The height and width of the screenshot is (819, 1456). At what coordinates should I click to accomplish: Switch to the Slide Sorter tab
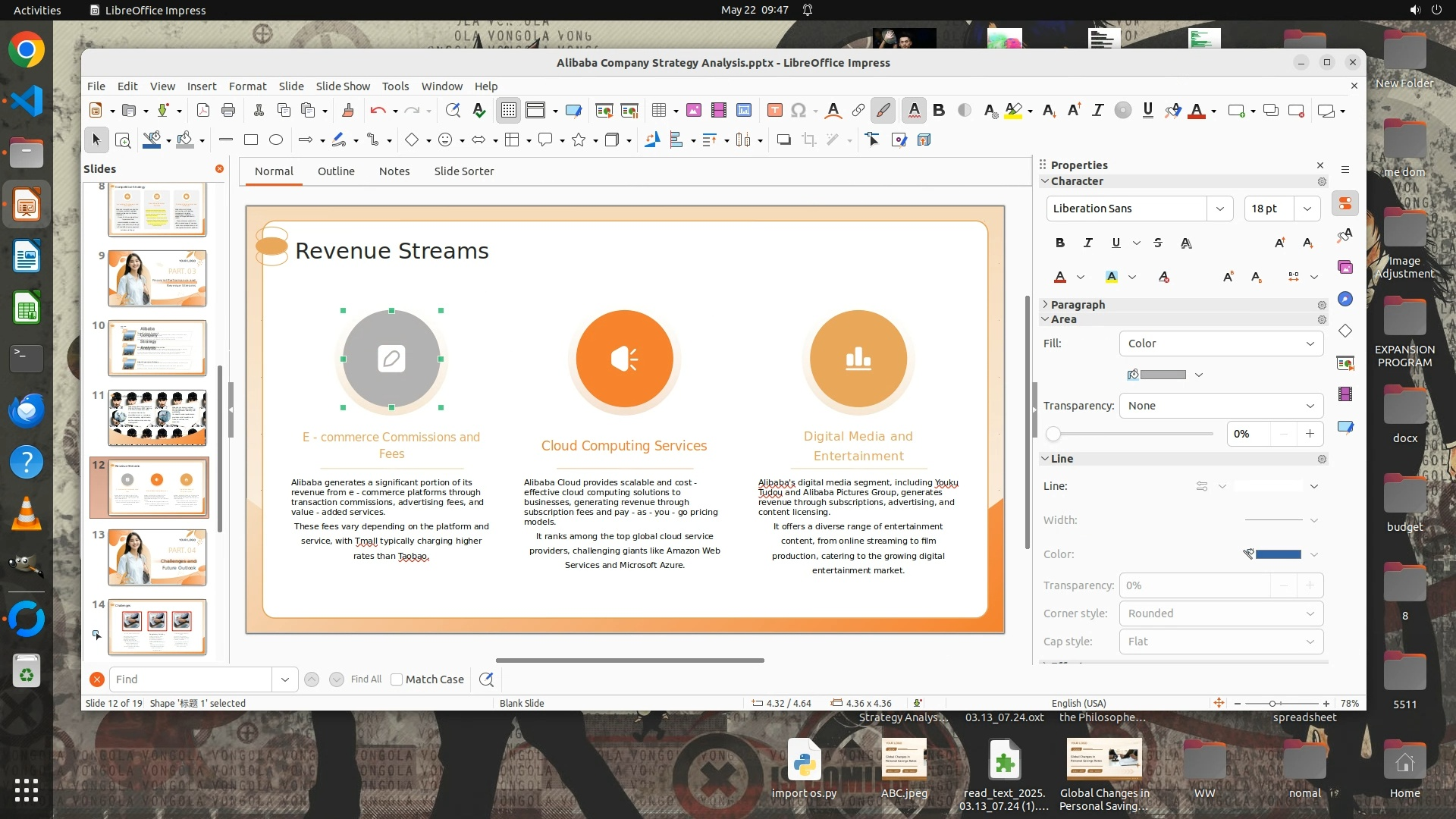(463, 171)
